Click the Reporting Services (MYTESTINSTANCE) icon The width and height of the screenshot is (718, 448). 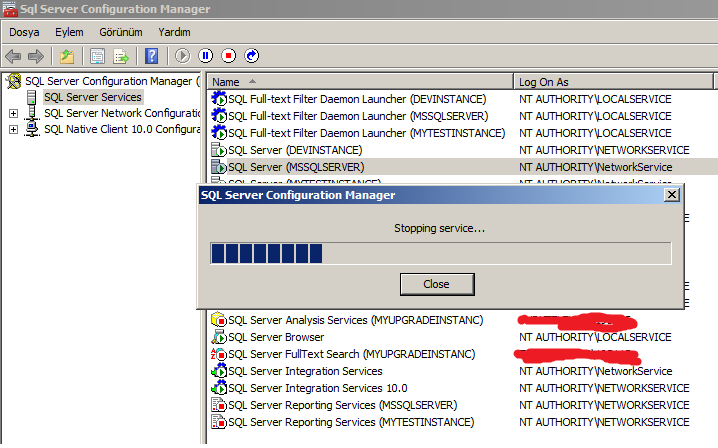point(219,422)
